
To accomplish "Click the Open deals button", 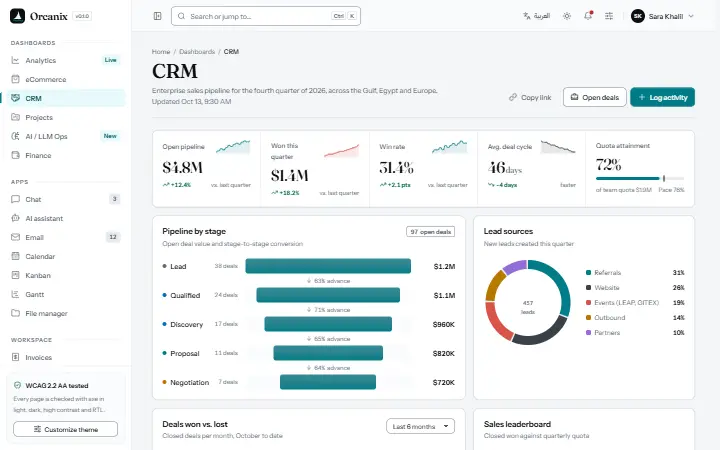I will pyautogui.click(x=595, y=97).
